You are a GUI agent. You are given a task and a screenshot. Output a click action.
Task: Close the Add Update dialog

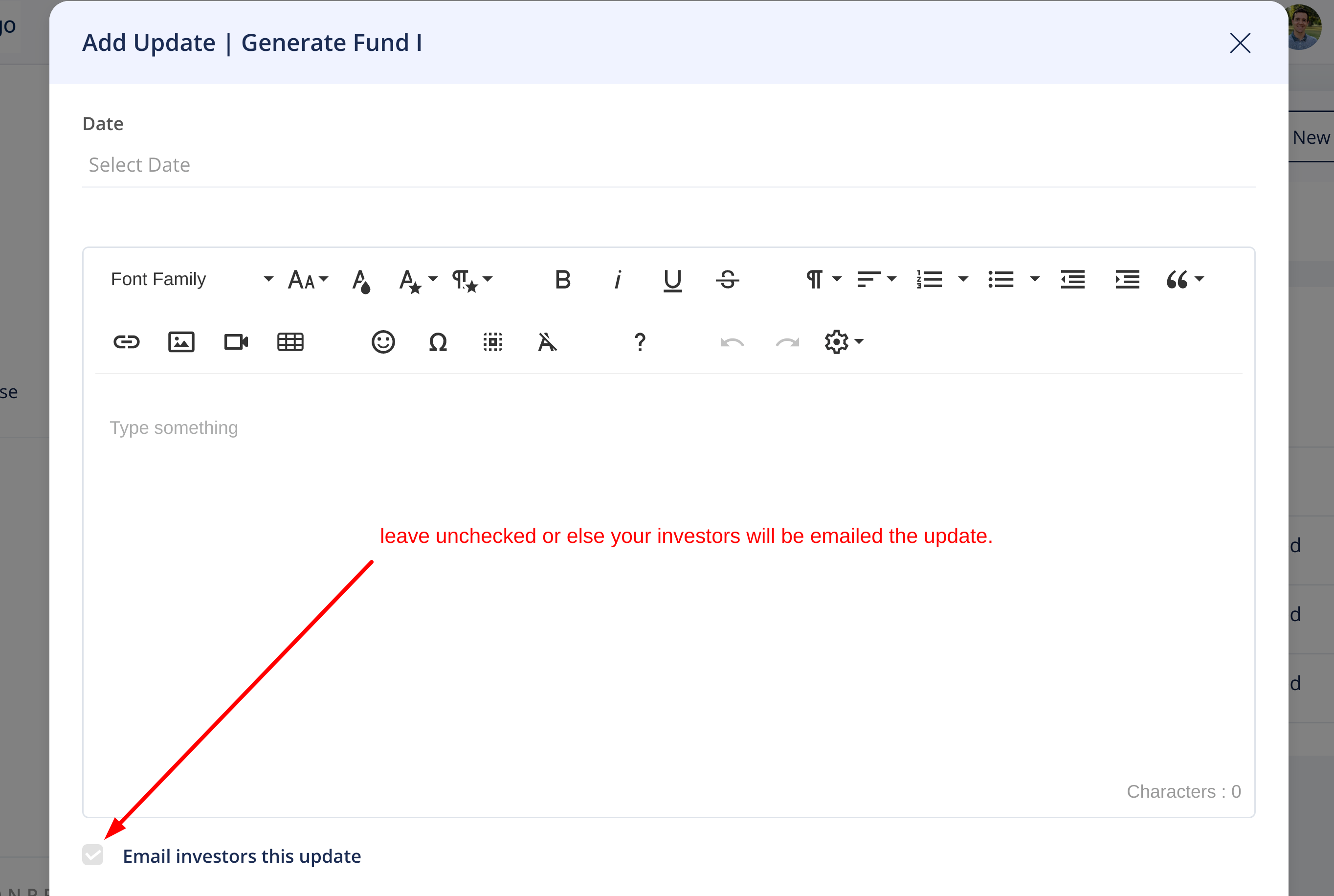(1240, 43)
